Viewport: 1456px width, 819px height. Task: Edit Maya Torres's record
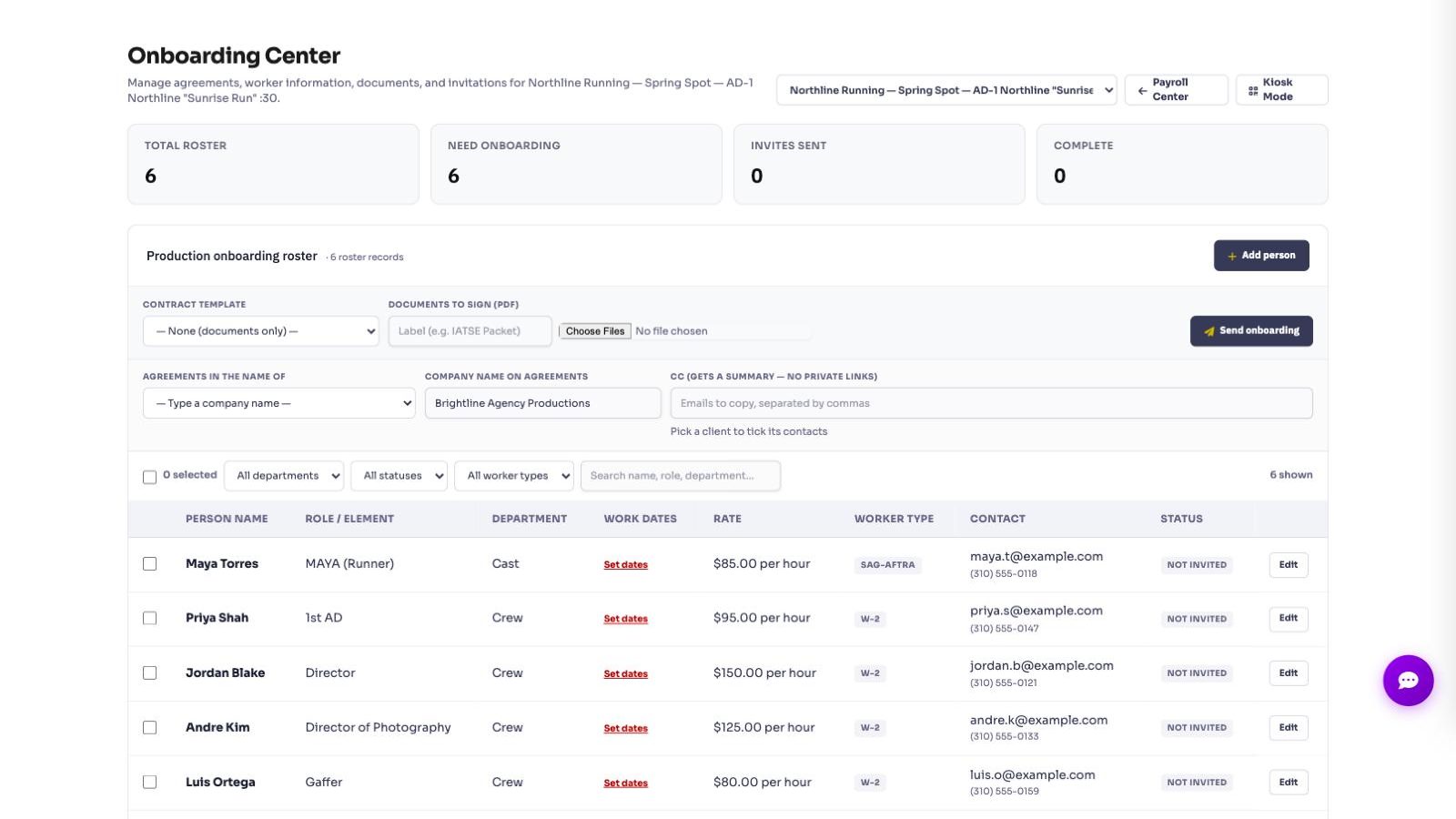tap(1289, 565)
